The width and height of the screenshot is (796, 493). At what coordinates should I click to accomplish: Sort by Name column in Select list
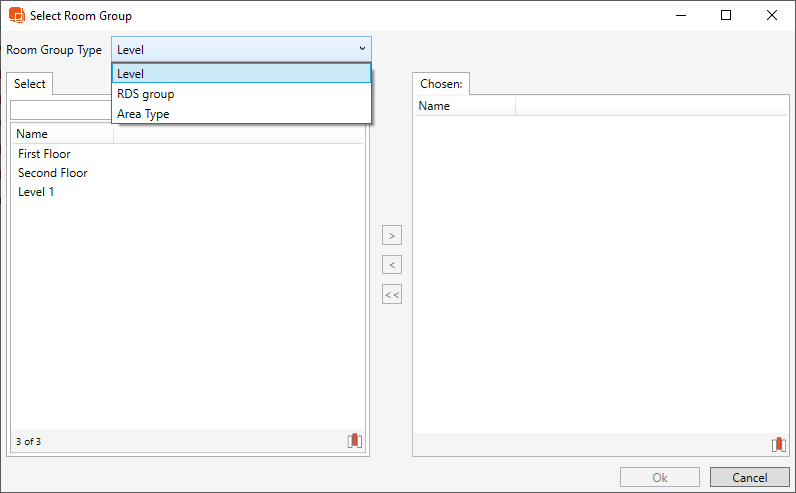tap(60, 134)
